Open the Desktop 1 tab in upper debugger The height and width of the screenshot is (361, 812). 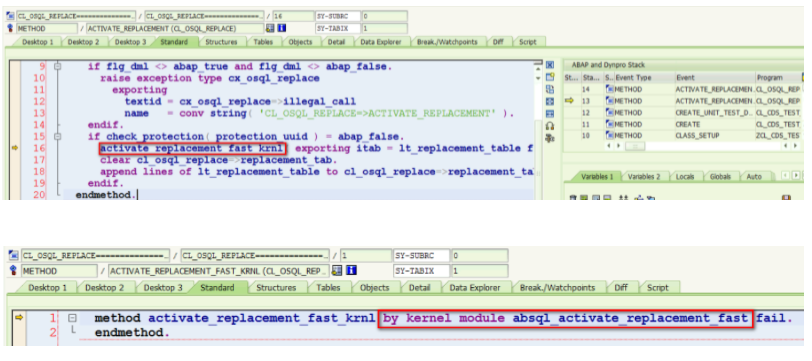[37, 42]
